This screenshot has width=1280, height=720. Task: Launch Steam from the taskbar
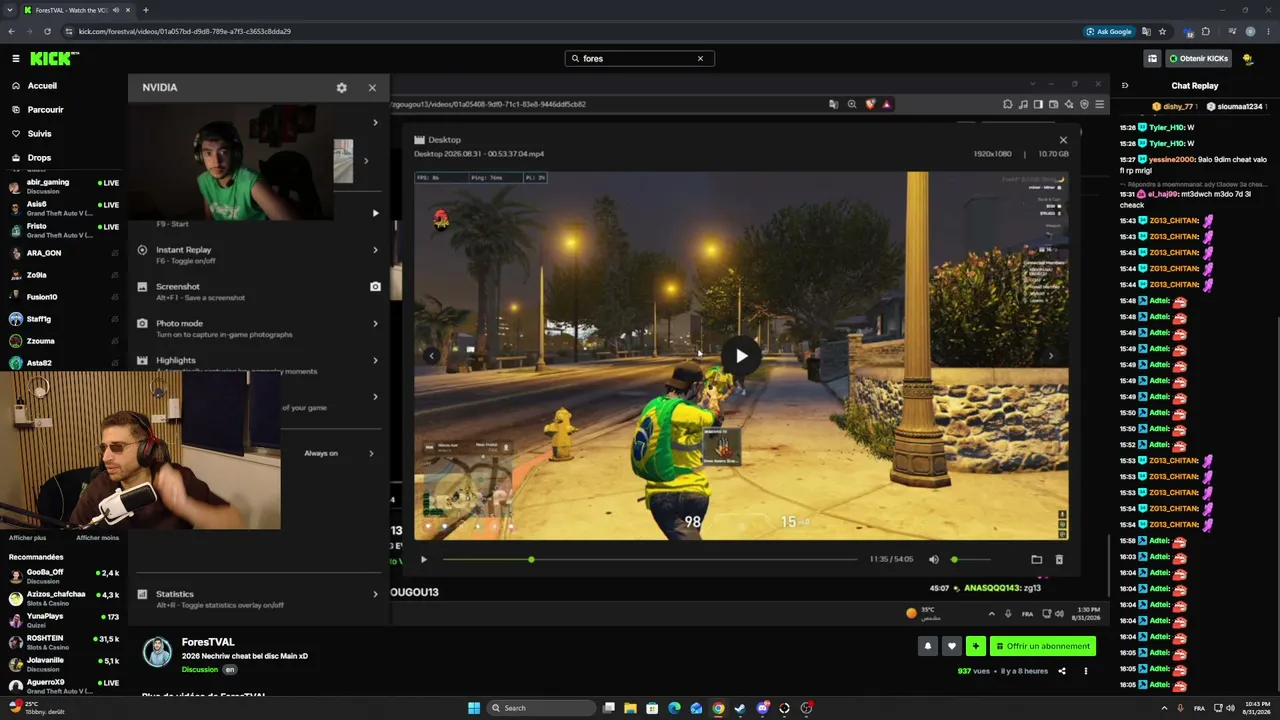click(740, 708)
